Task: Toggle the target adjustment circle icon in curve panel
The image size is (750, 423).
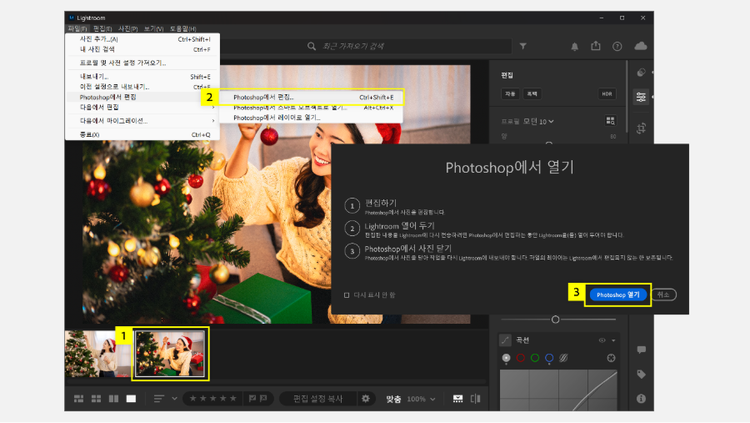Action: click(611, 358)
